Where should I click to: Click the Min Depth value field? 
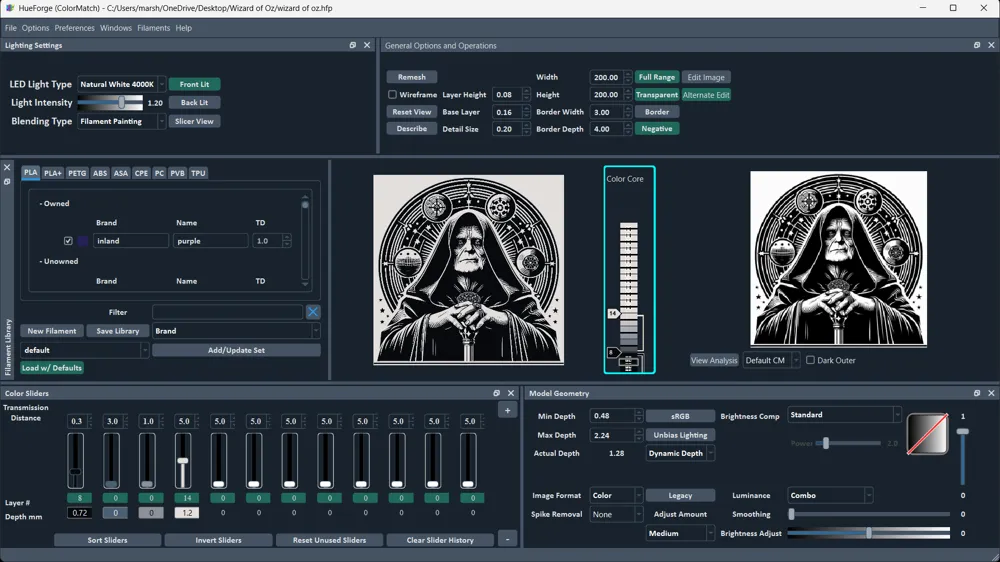[x=612, y=416]
